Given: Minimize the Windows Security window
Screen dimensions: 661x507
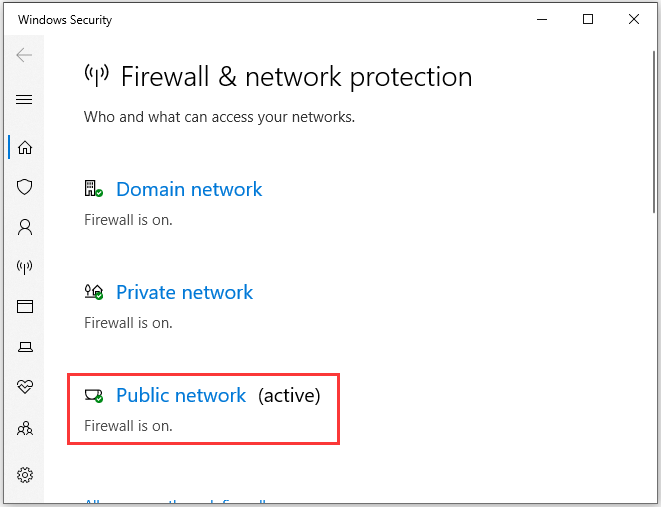Looking at the screenshot, I should tap(542, 19).
